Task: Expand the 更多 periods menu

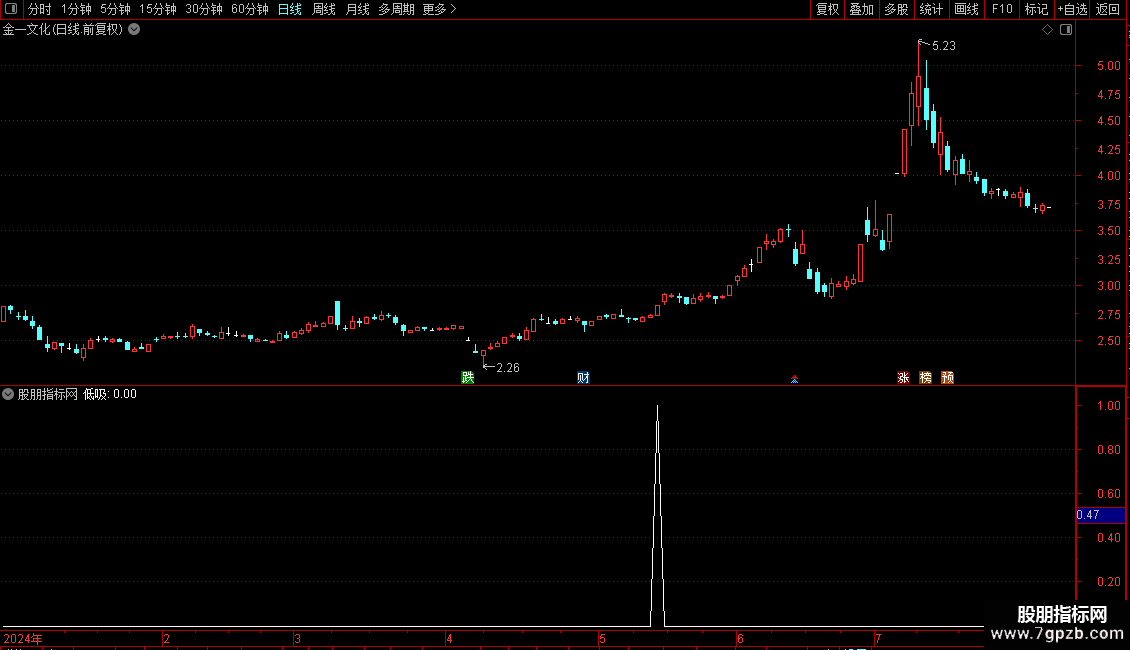Action: [440, 9]
